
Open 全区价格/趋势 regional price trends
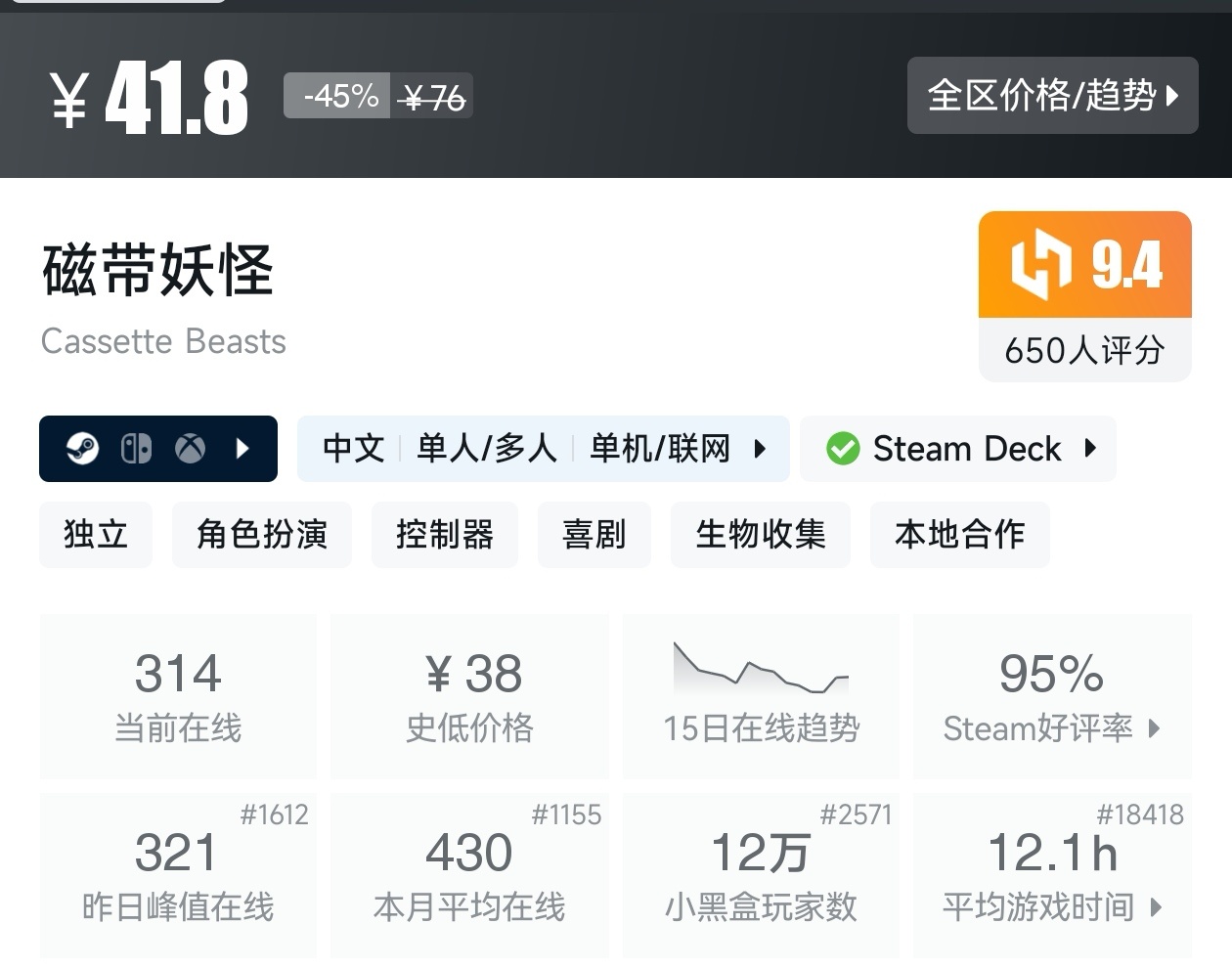point(1052,96)
